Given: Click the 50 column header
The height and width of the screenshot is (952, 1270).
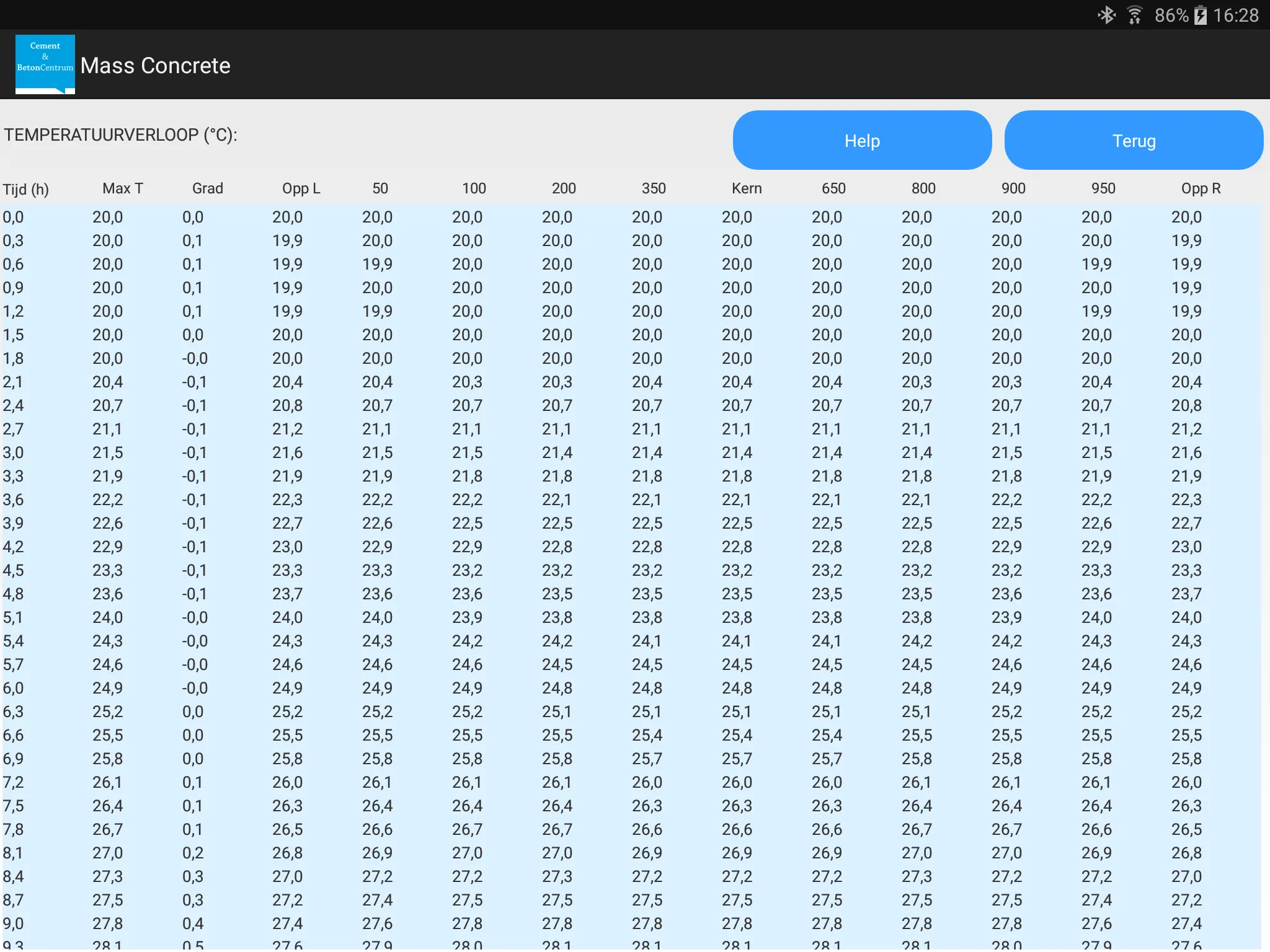Looking at the screenshot, I should coord(380,188).
